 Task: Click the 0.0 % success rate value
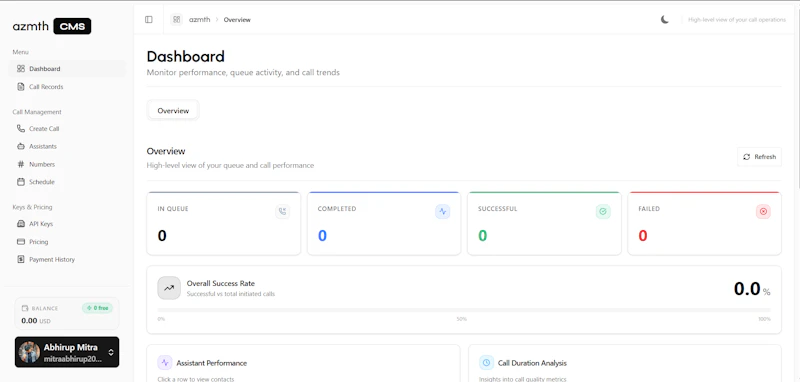(752, 289)
